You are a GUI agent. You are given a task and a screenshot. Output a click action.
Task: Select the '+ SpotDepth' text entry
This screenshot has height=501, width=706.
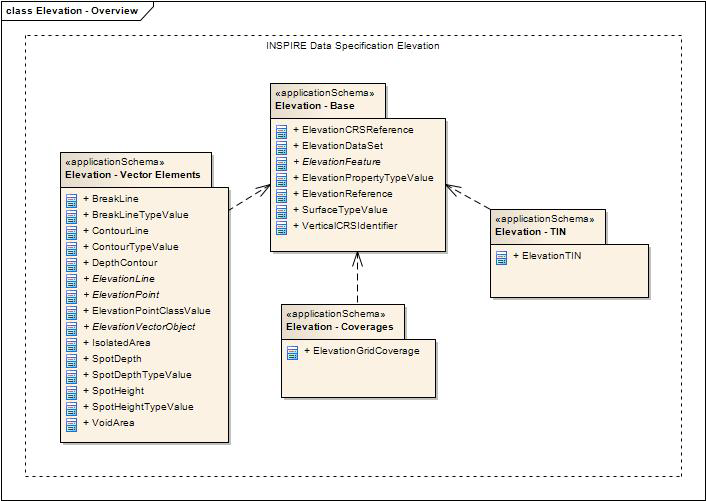click(113, 359)
